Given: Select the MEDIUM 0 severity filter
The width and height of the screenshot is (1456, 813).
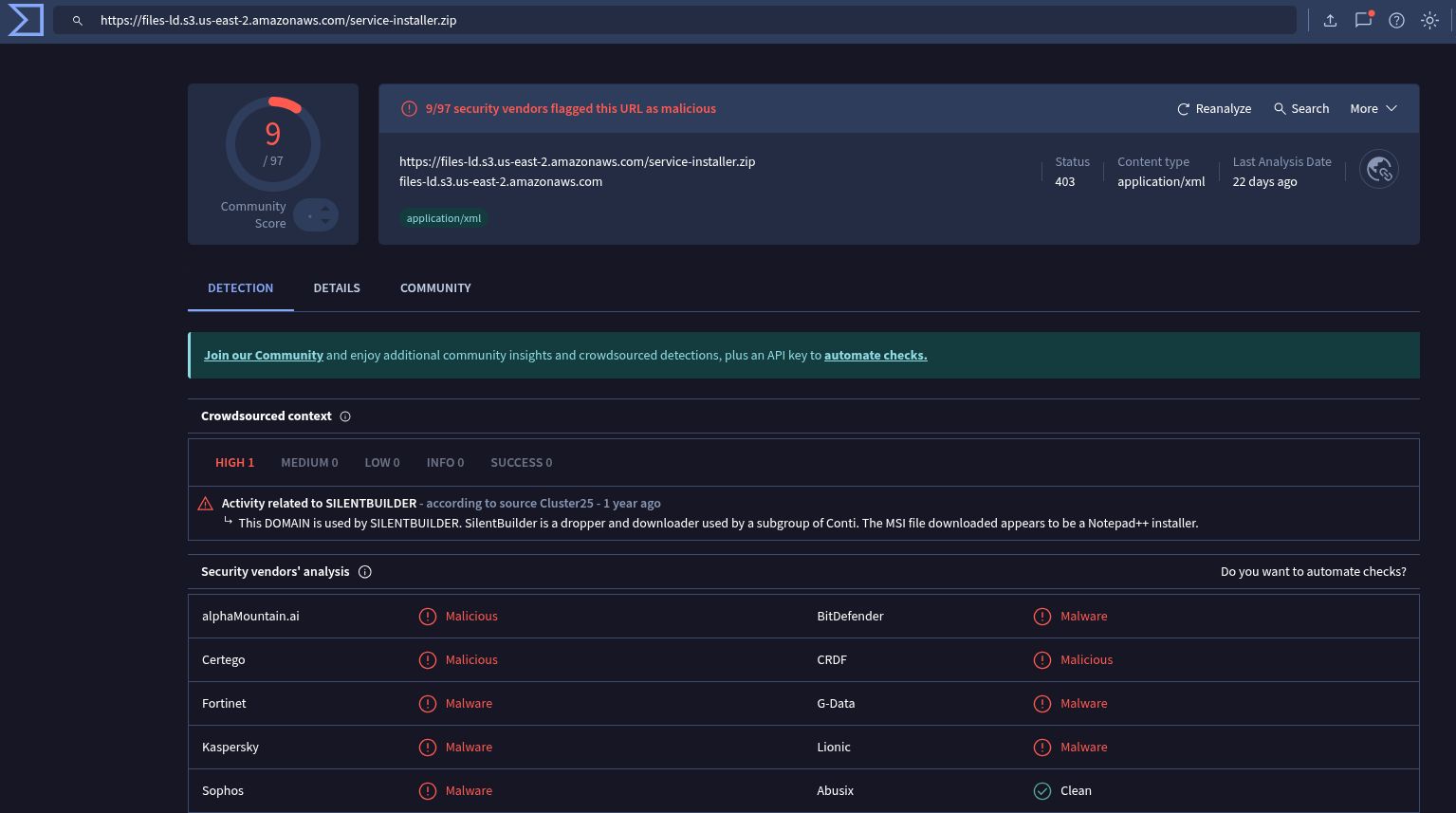Looking at the screenshot, I should (309, 463).
